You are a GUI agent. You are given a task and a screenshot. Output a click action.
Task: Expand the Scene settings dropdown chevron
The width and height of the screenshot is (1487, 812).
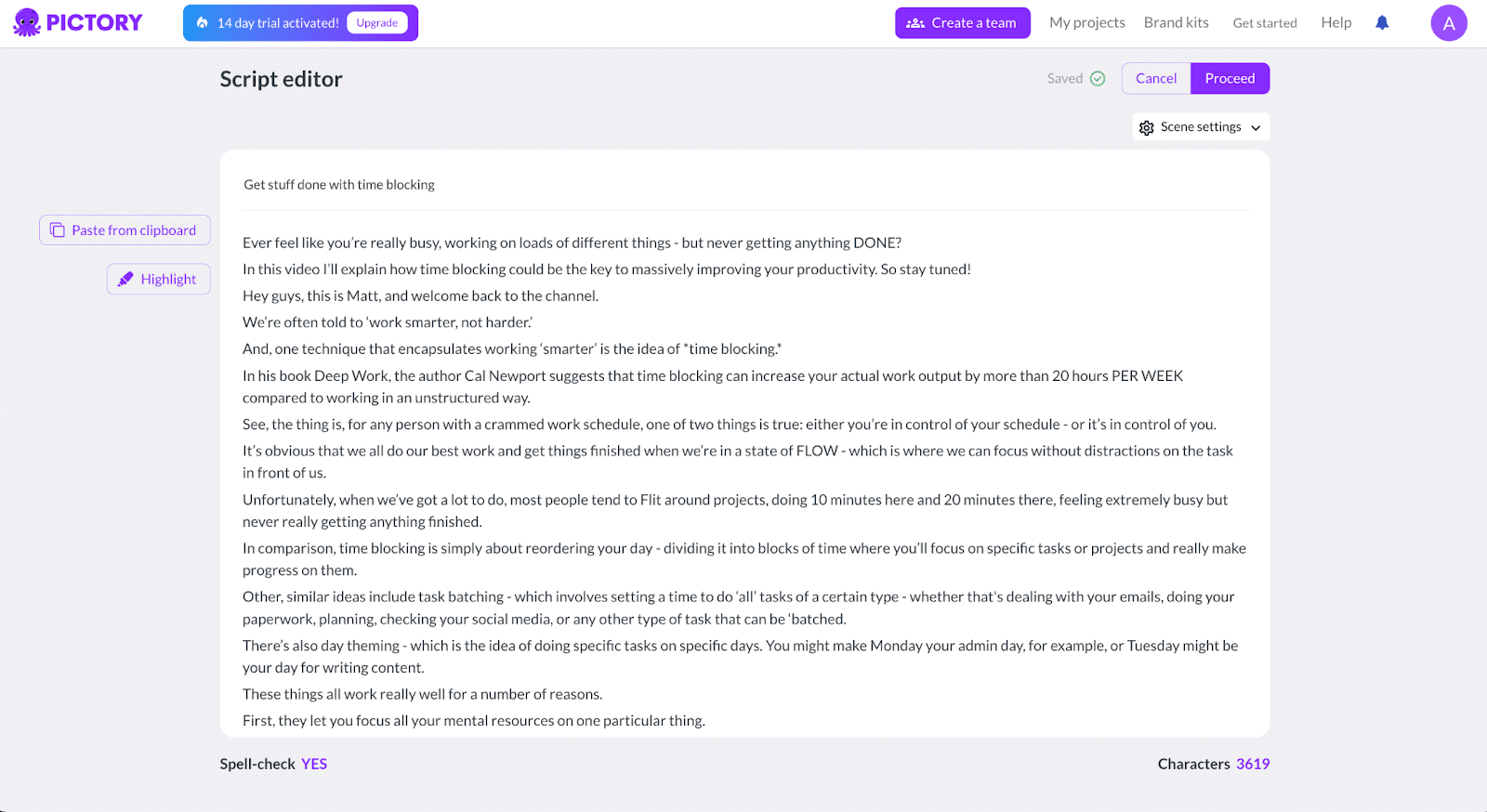click(1256, 127)
